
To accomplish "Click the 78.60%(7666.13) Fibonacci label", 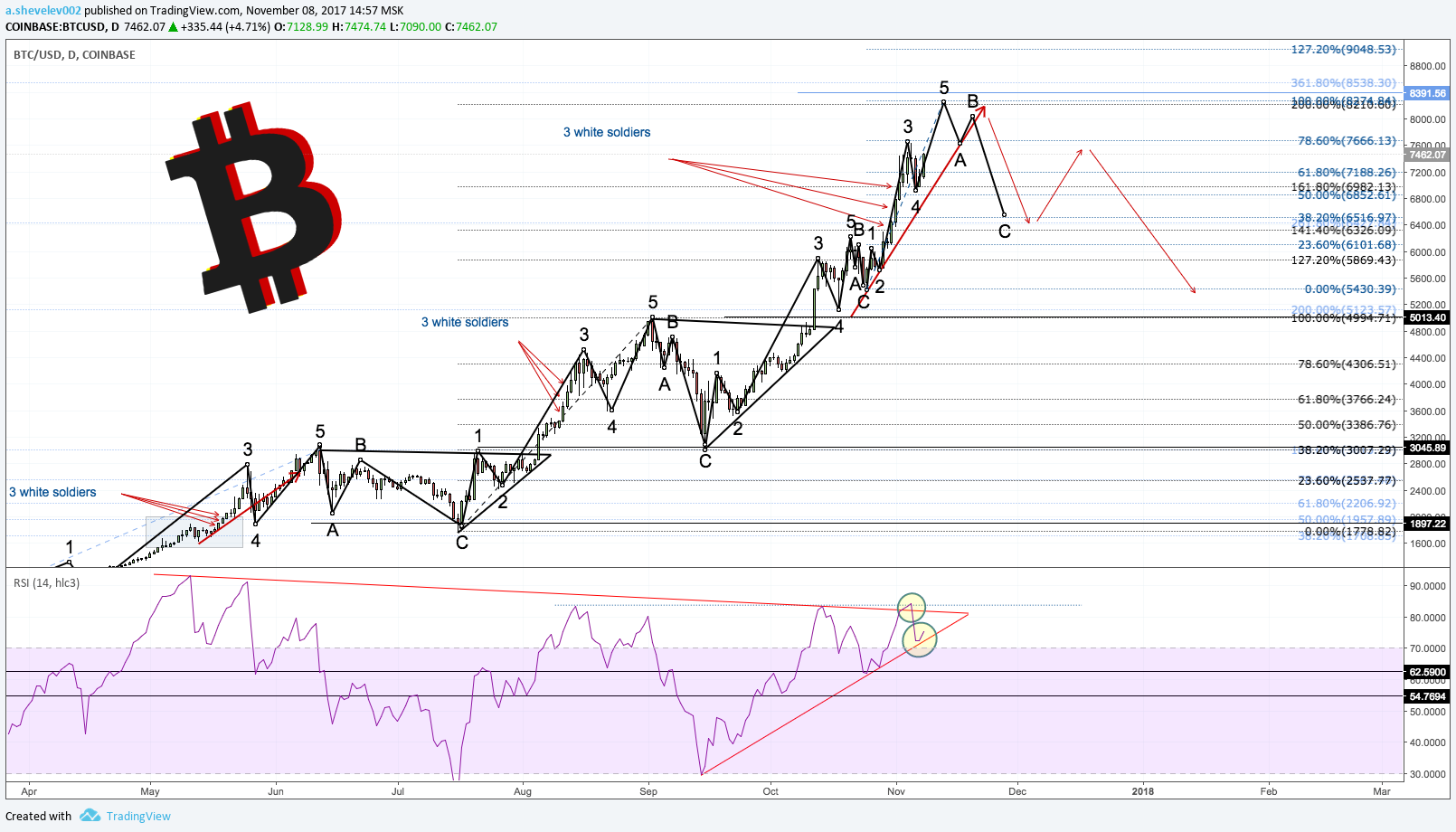I will click(1347, 140).
